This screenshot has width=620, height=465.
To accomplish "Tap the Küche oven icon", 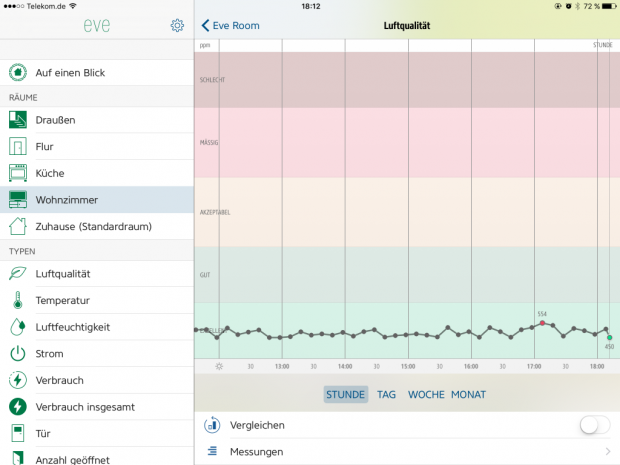I will pyautogui.click(x=18, y=173).
